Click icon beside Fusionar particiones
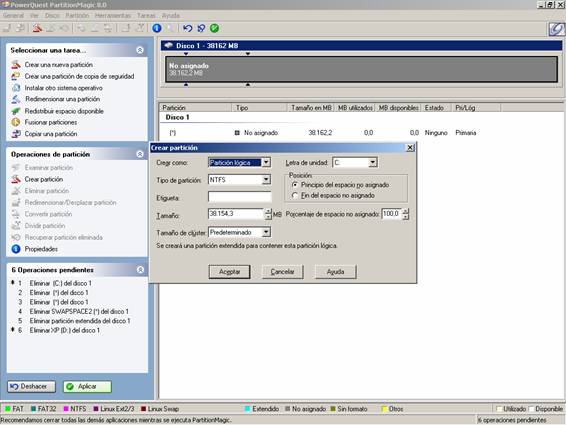566x425 pixels. point(16,122)
